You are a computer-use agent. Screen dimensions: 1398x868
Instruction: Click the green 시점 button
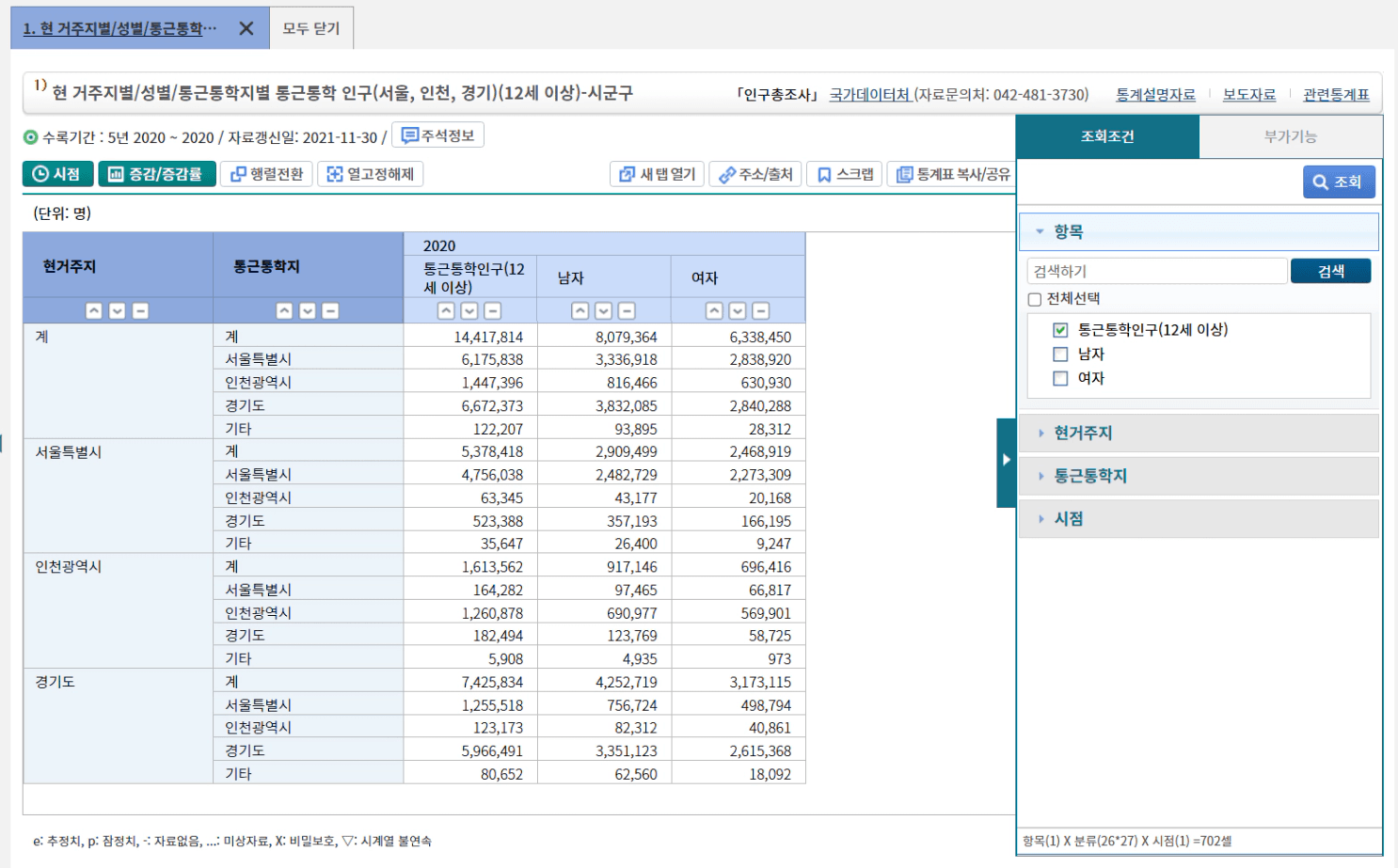(x=57, y=174)
